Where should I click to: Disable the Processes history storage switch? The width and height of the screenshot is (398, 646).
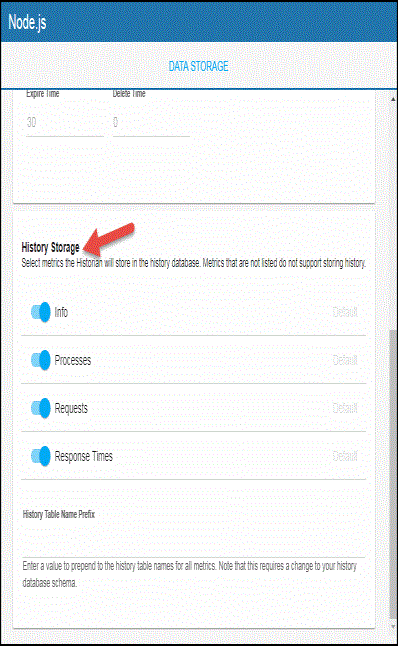coord(41,360)
